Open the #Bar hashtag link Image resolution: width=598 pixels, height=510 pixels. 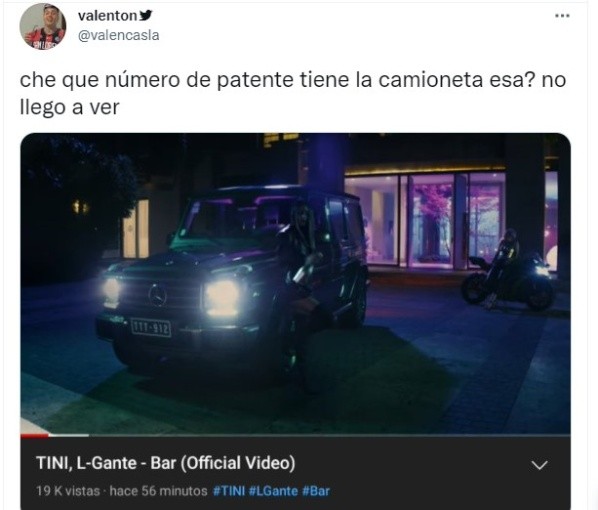(x=316, y=491)
